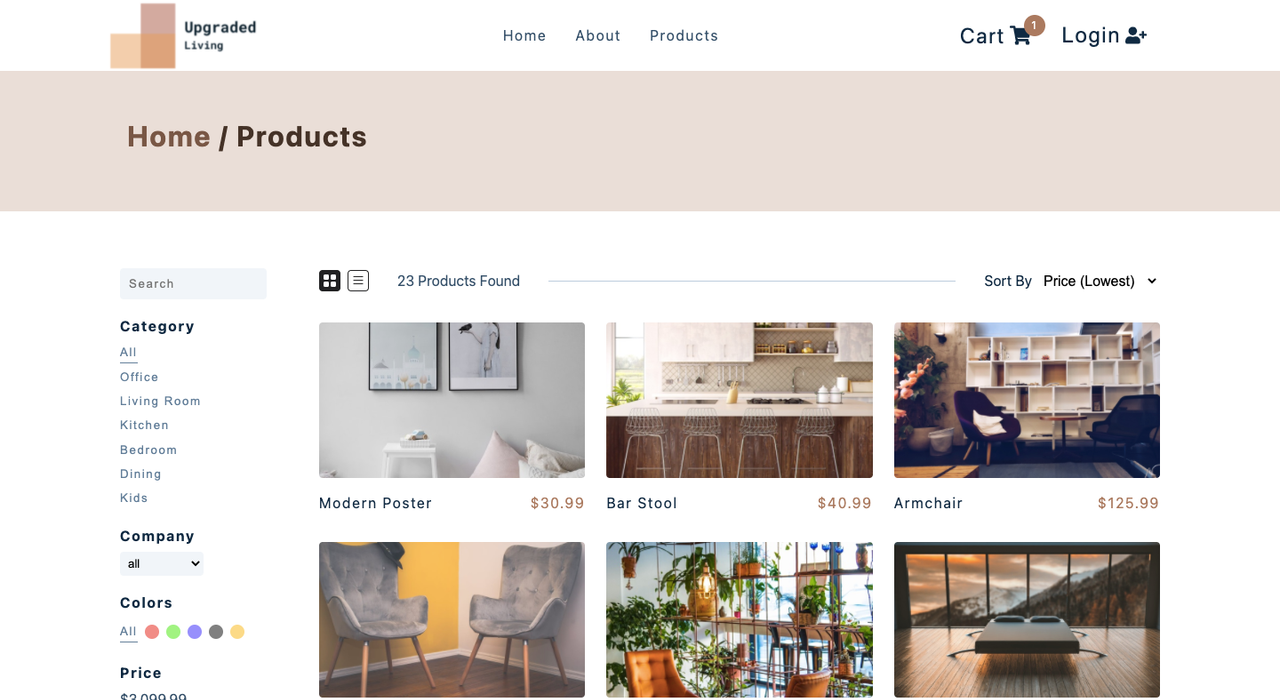Image resolution: width=1280 pixels, height=700 pixels.
Task: Switch to list view layout
Action: pyautogui.click(x=358, y=281)
